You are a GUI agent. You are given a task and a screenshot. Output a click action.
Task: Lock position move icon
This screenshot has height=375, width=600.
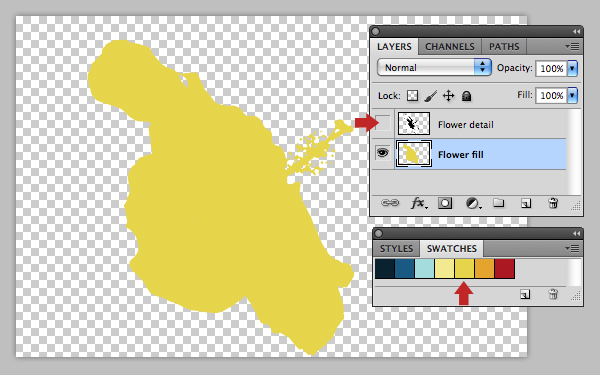pyautogui.click(x=448, y=96)
